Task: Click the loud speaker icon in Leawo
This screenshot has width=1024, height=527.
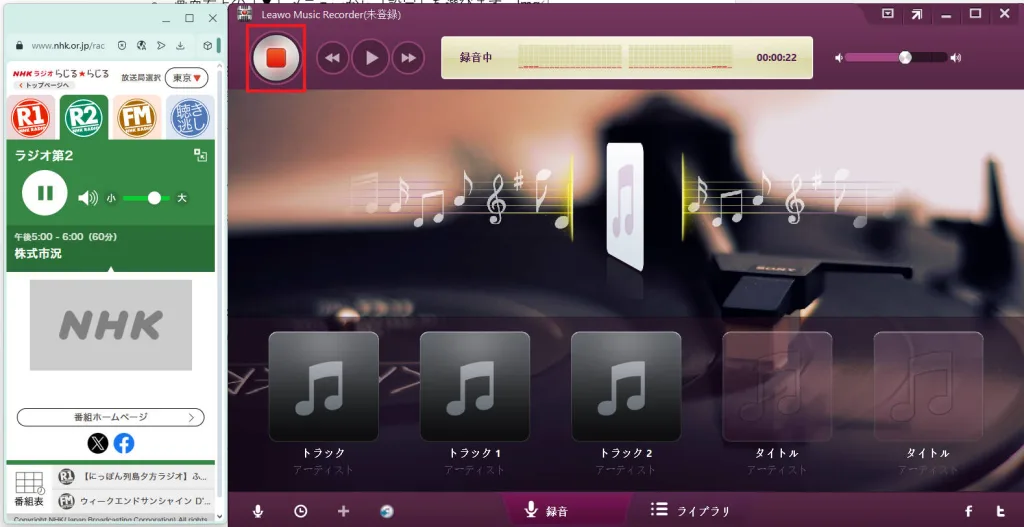Action: [956, 58]
